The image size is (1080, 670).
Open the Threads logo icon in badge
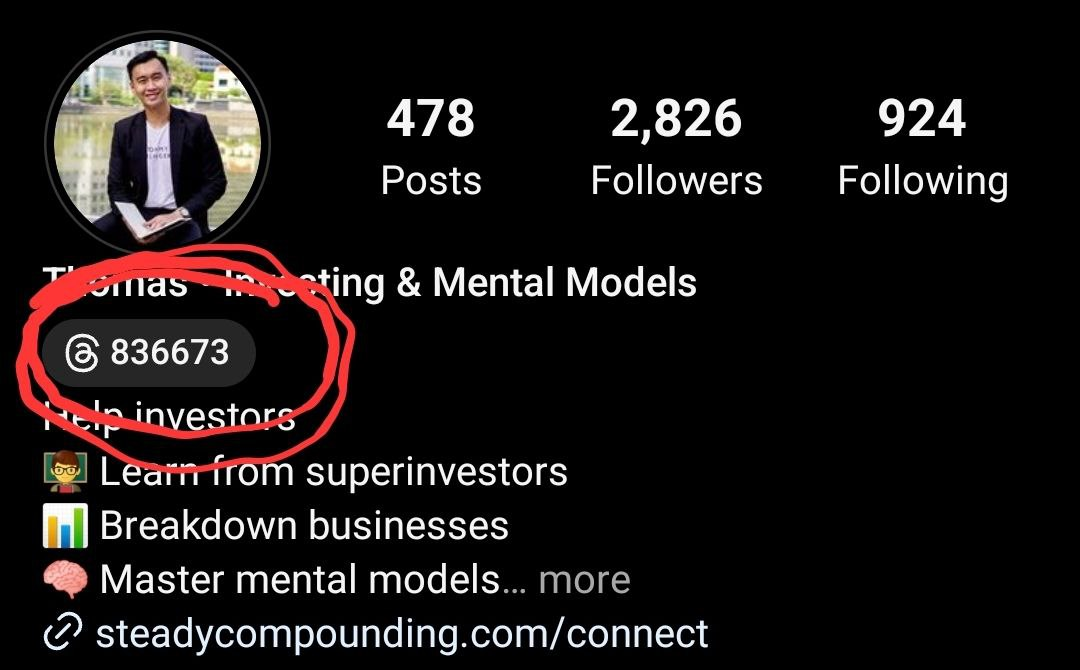click(x=82, y=353)
